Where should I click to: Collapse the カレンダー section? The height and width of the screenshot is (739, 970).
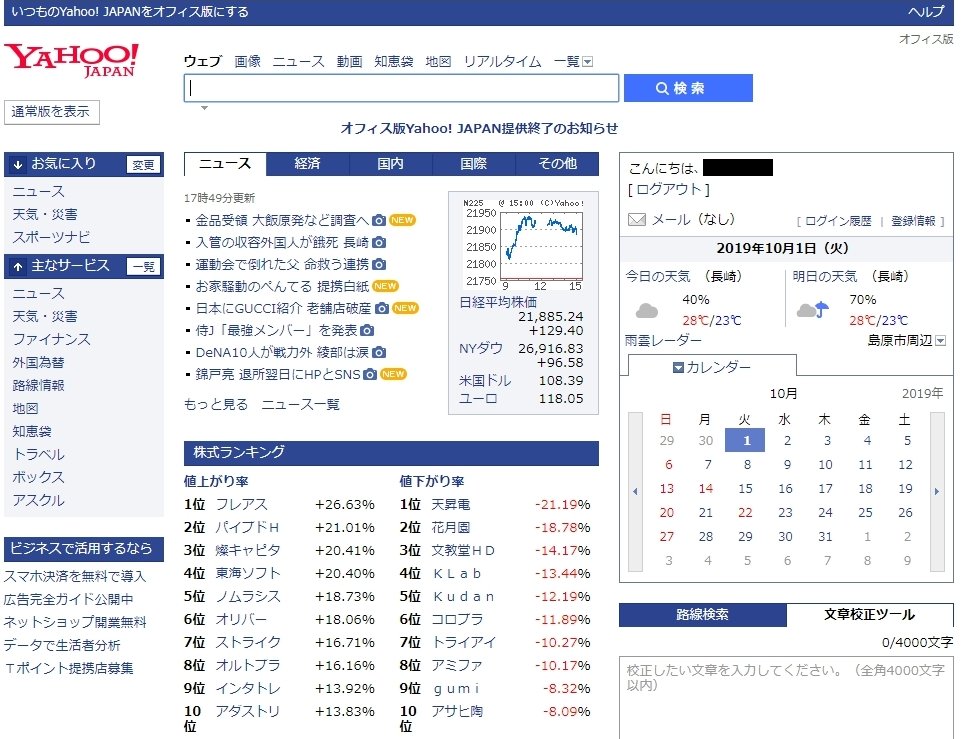[x=711, y=367]
